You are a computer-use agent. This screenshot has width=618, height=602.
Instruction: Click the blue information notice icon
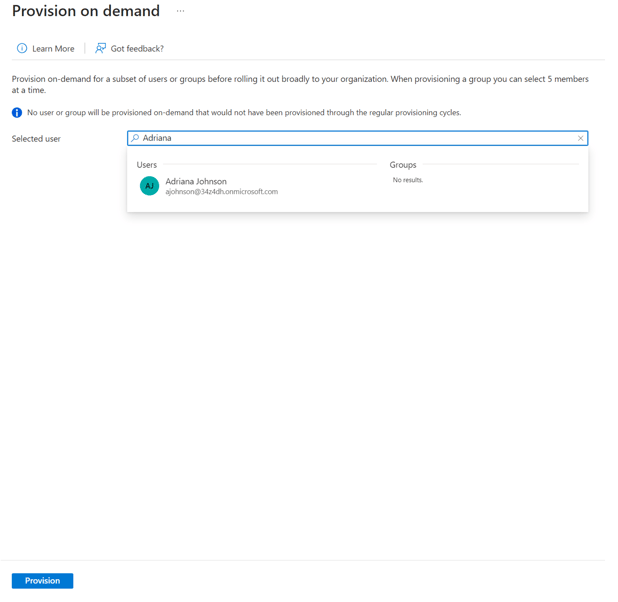click(17, 113)
